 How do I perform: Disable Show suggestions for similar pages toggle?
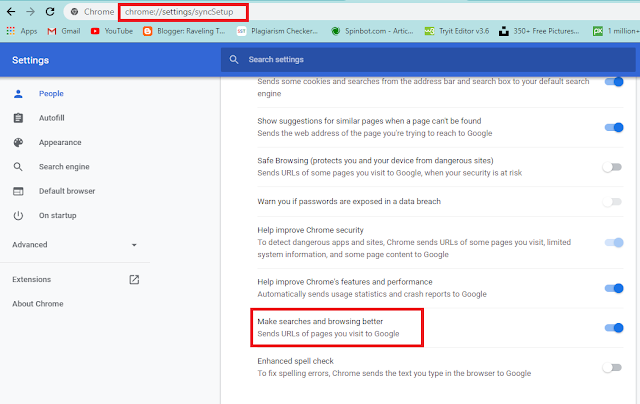614,127
